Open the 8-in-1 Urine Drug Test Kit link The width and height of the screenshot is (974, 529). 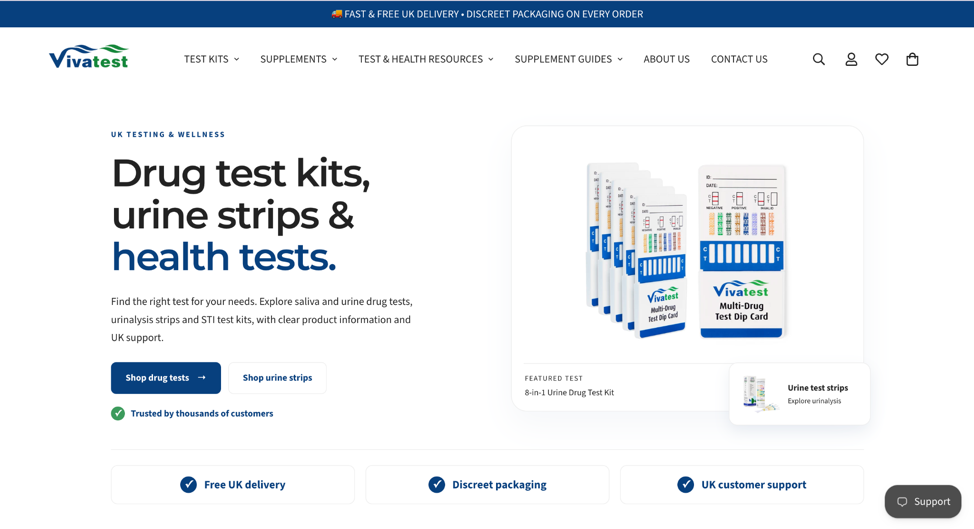[x=569, y=392]
